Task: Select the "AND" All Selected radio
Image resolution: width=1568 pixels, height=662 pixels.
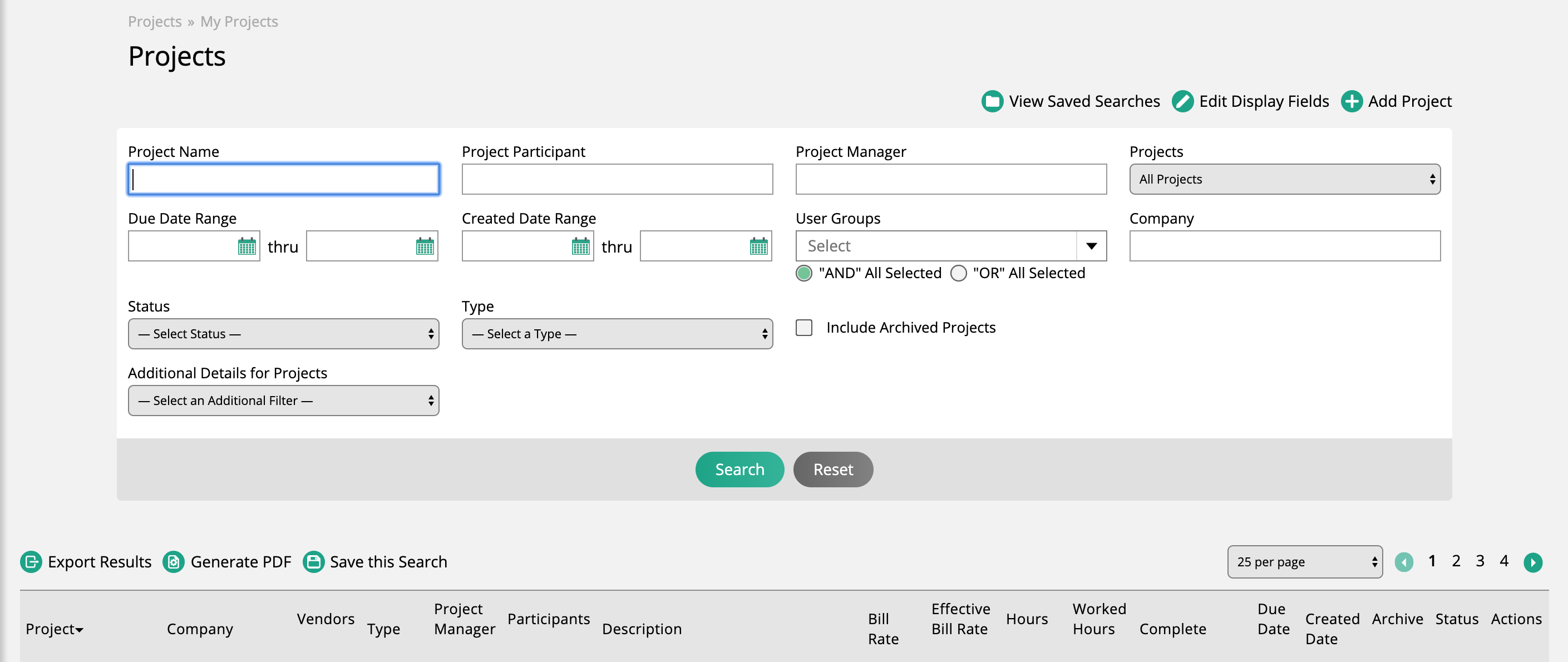Action: (804, 273)
